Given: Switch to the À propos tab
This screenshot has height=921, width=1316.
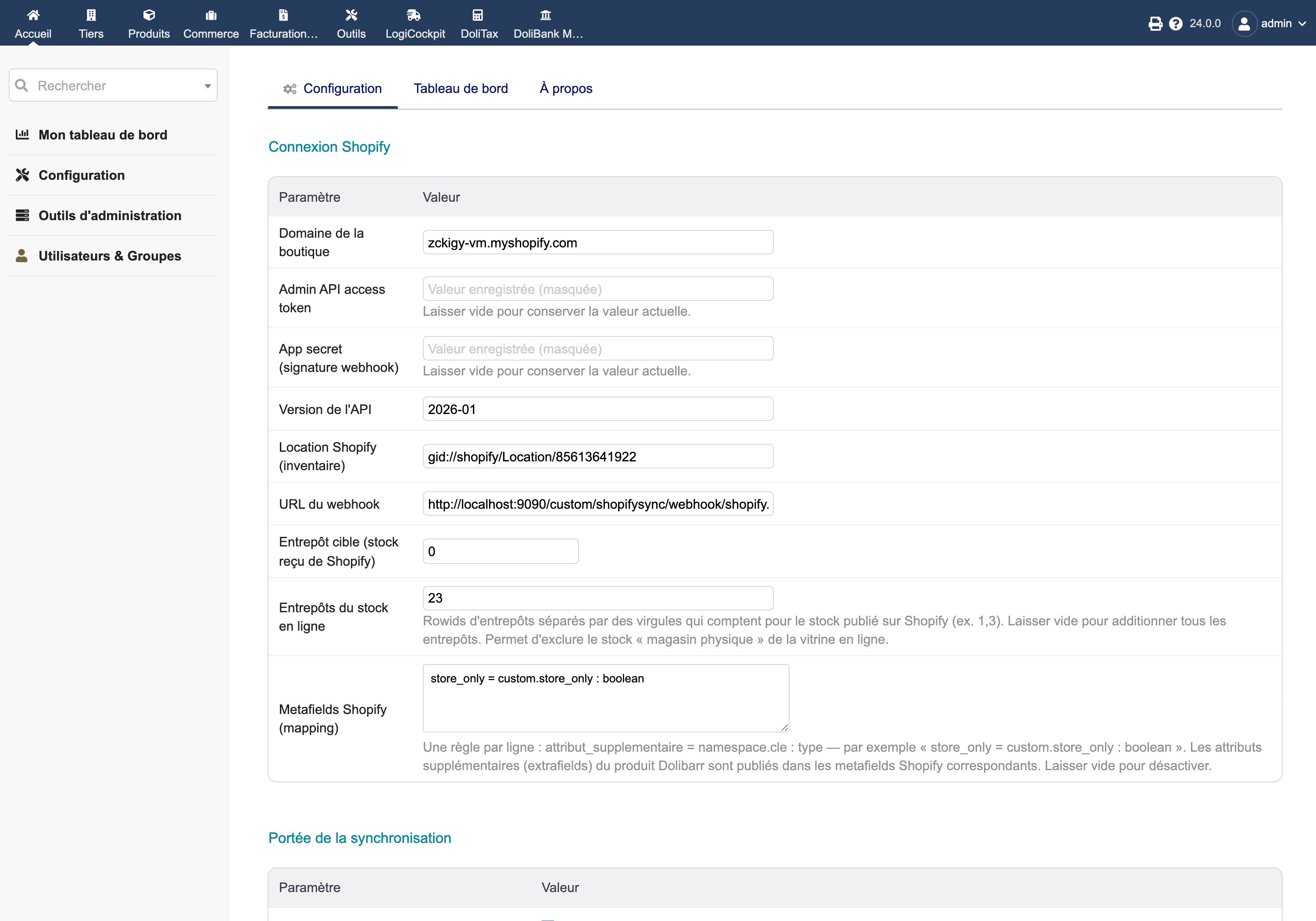Looking at the screenshot, I should pos(566,89).
